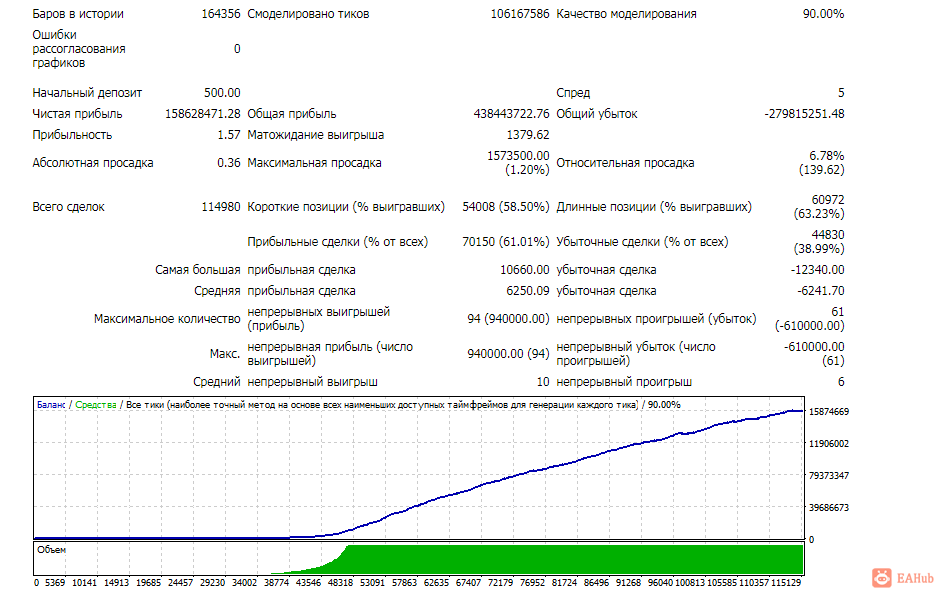This screenshot has height=593, width=943.
Task: Click the 'Чистая прибыль' label
Action: (77, 114)
